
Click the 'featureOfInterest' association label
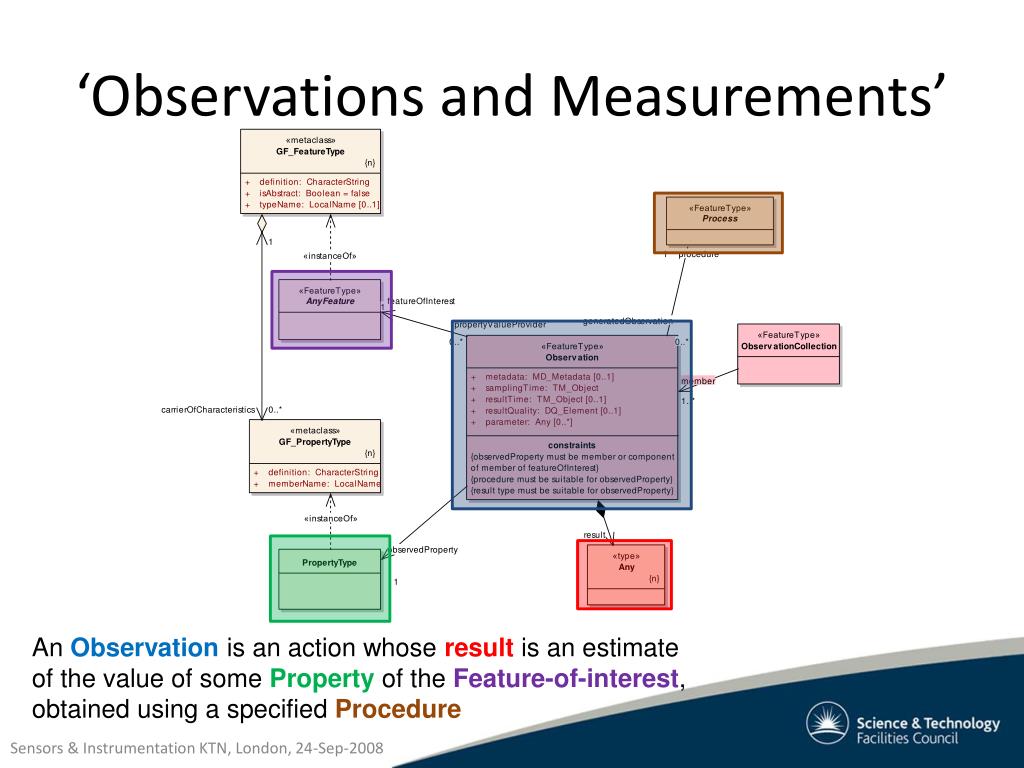421,301
